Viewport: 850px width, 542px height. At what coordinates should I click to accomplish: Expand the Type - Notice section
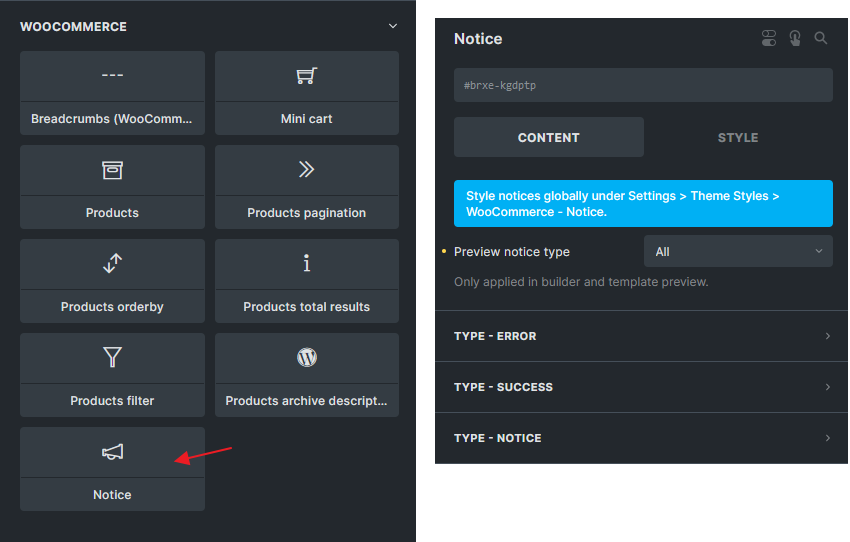coord(642,438)
